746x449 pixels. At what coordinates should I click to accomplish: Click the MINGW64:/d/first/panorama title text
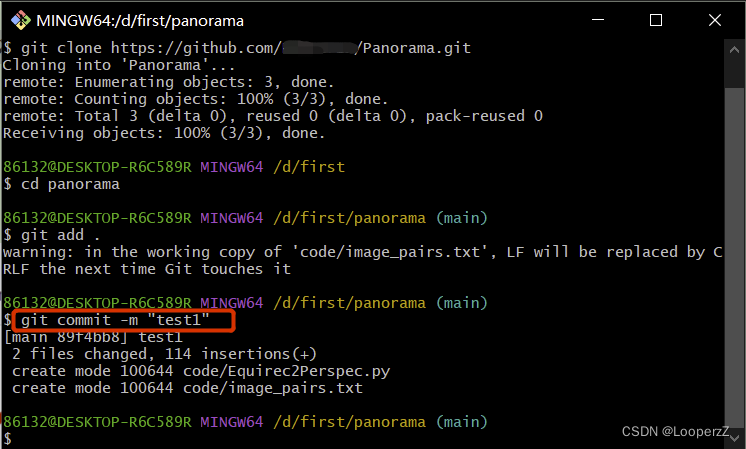tap(140, 21)
